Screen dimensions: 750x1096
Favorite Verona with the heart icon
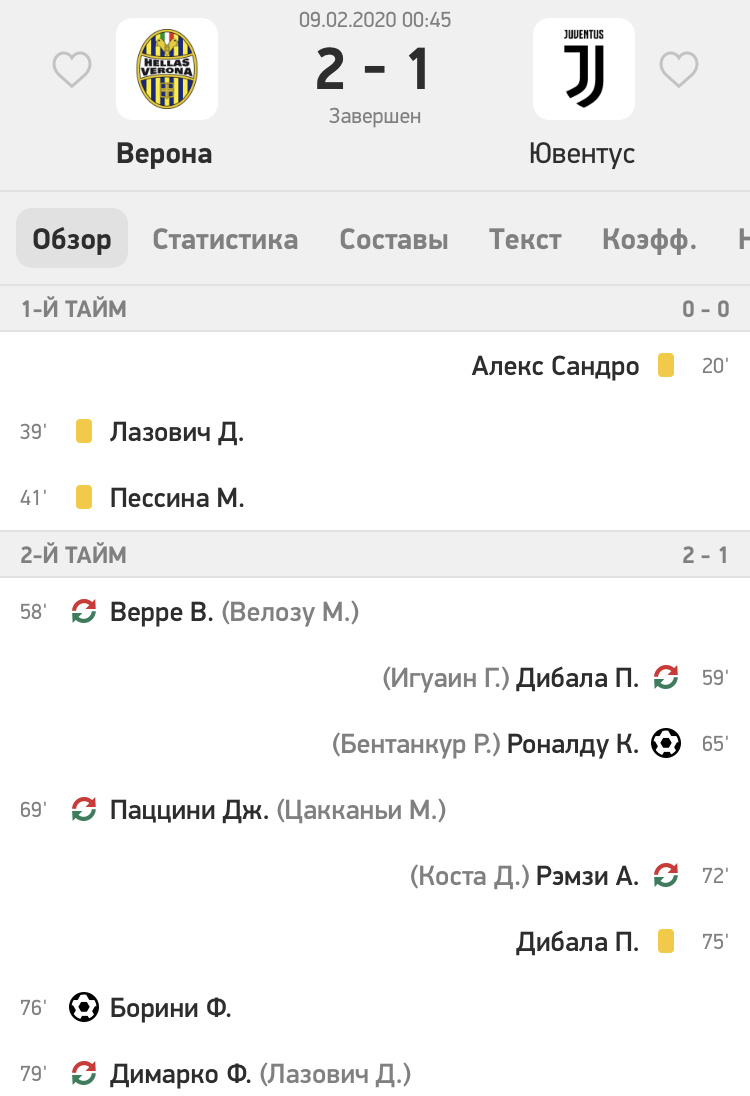(72, 69)
